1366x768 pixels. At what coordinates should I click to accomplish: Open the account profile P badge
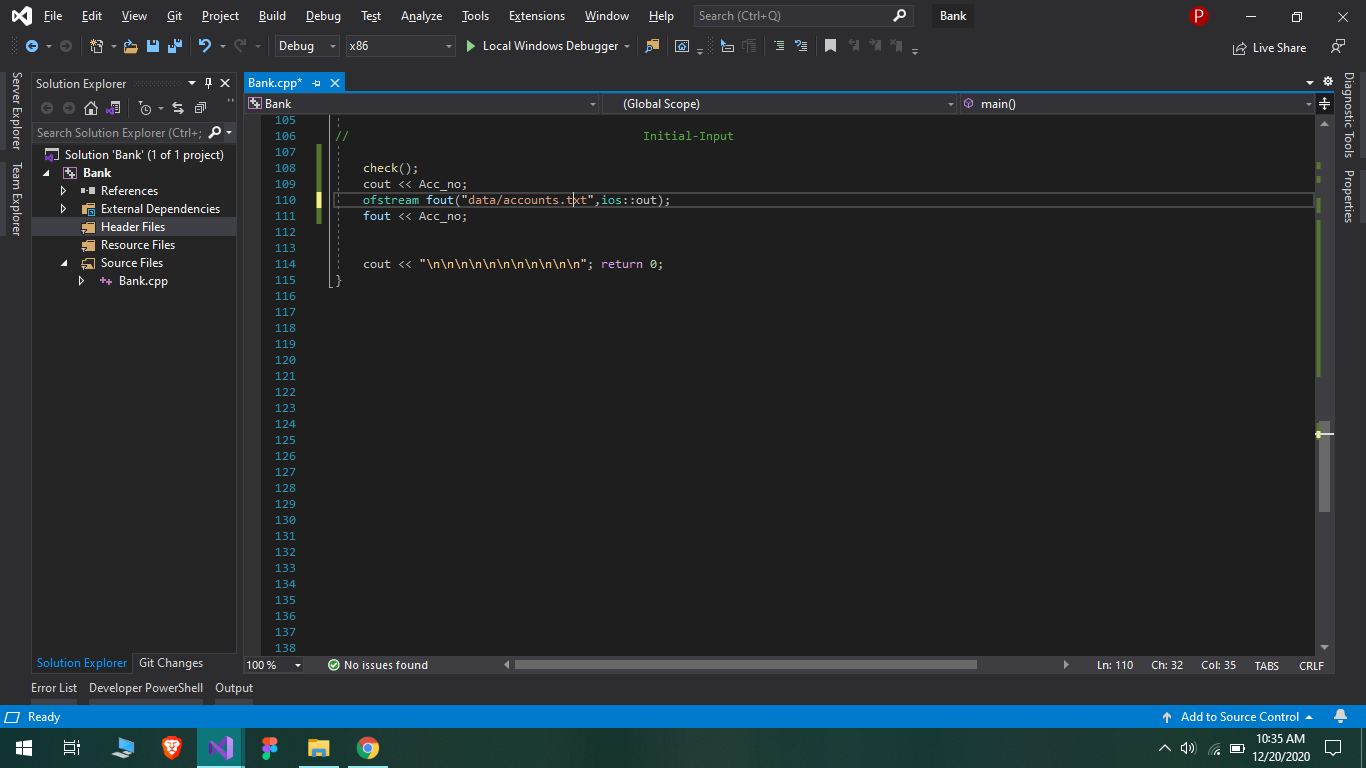point(1199,16)
